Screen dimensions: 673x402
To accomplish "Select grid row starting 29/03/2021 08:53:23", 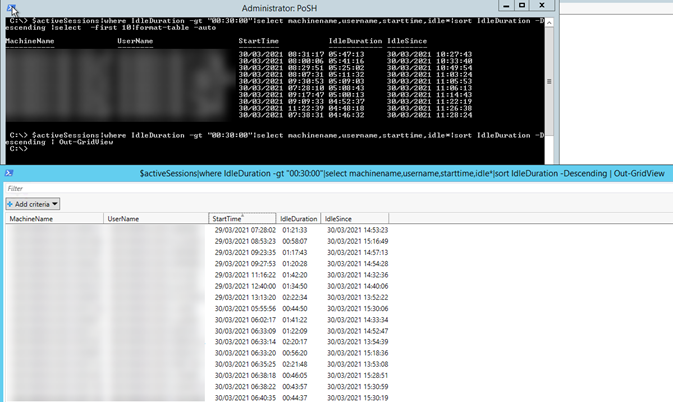I will (197, 241).
